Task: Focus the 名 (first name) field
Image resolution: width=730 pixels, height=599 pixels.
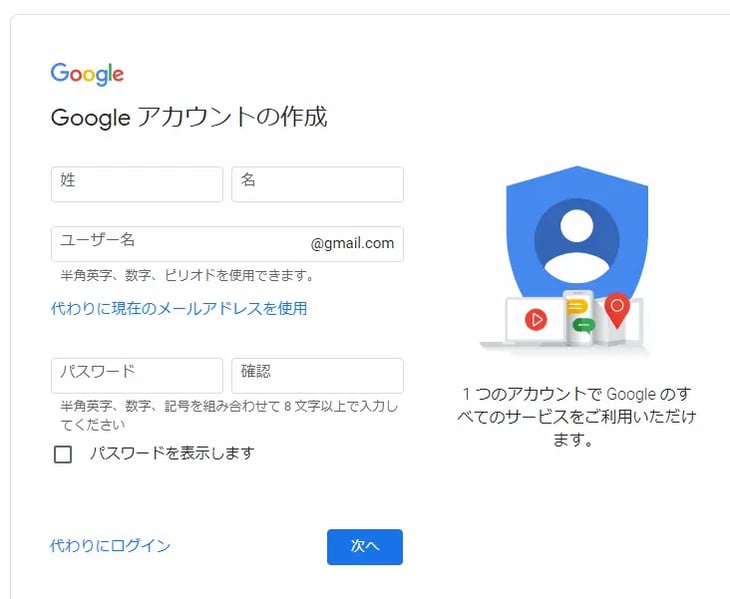Action: 317,185
